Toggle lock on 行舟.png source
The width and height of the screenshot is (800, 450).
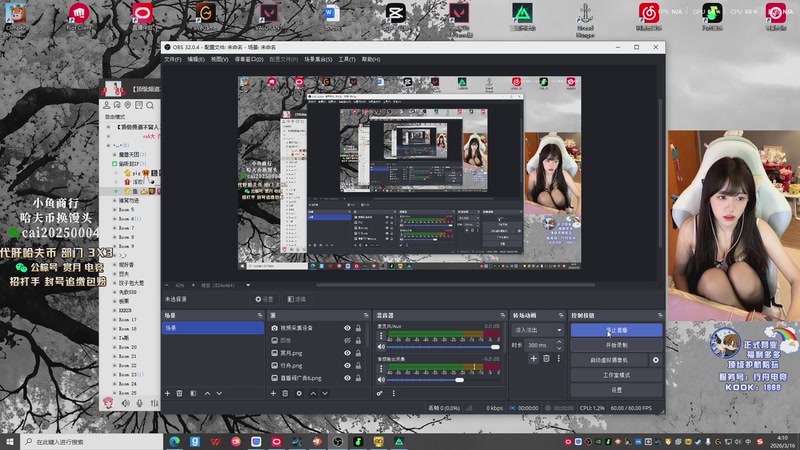coord(359,366)
